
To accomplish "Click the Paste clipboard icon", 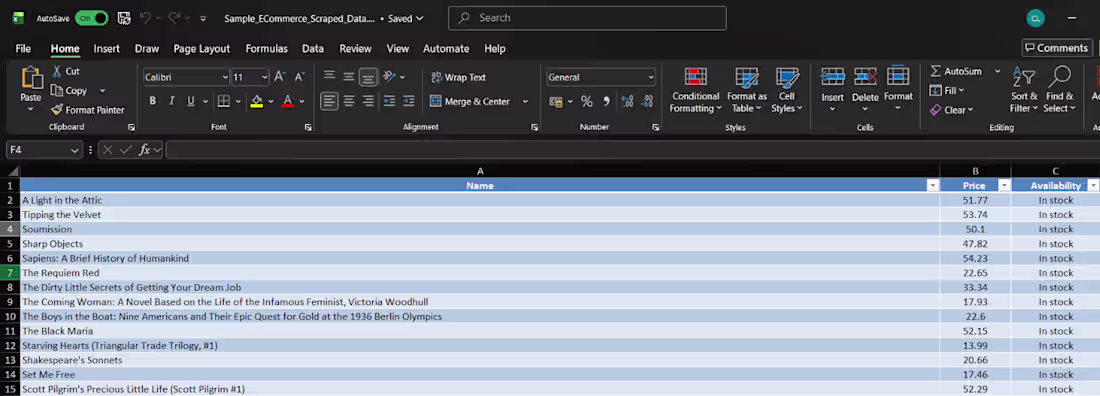I will 31,78.
